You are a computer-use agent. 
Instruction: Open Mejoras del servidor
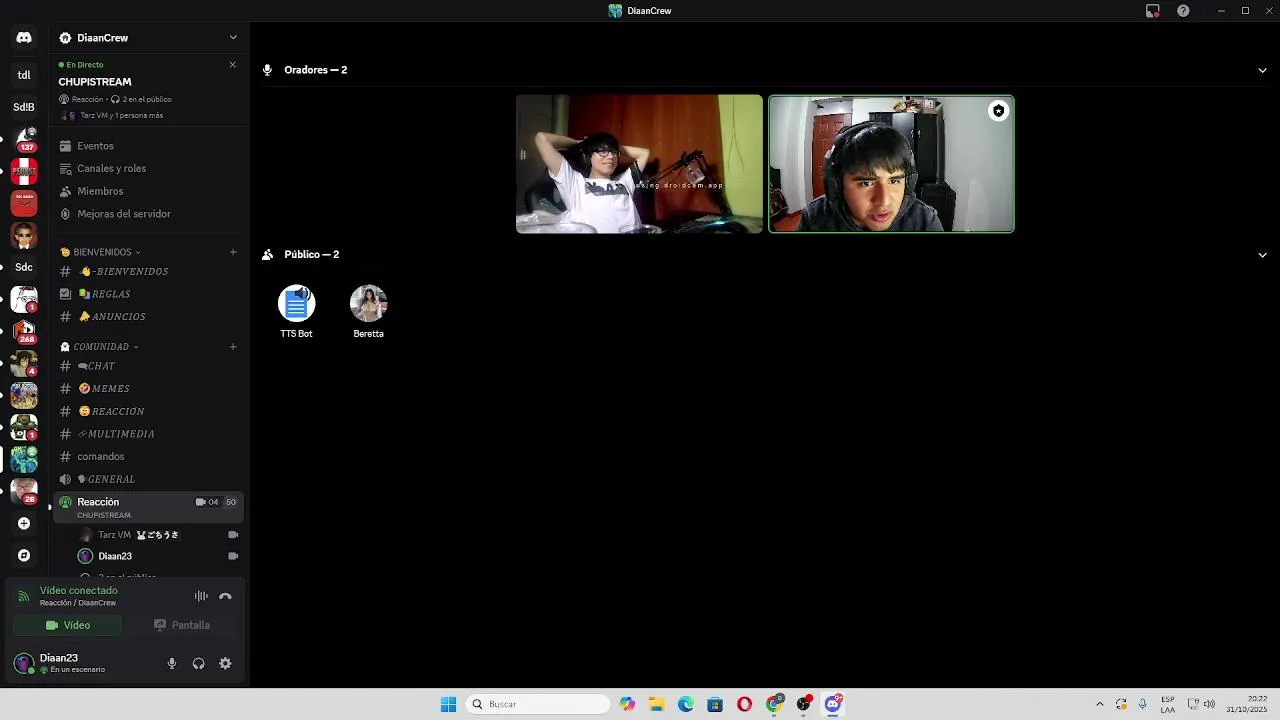point(148,214)
